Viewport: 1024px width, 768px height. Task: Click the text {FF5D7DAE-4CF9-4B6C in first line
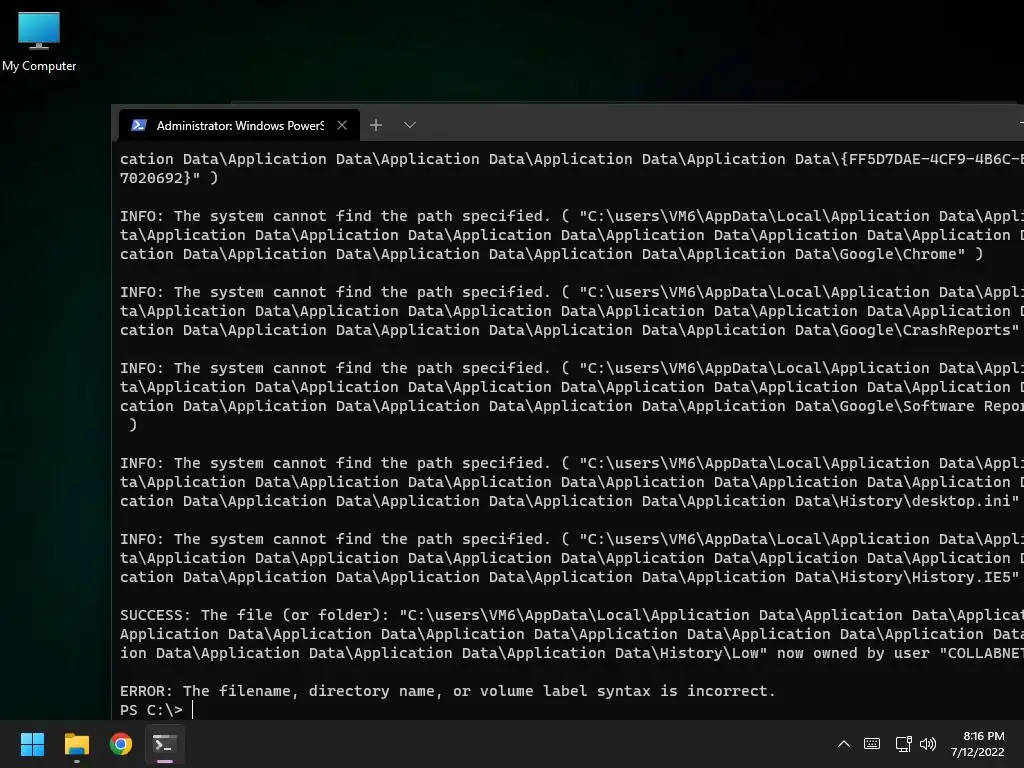[x=931, y=159]
